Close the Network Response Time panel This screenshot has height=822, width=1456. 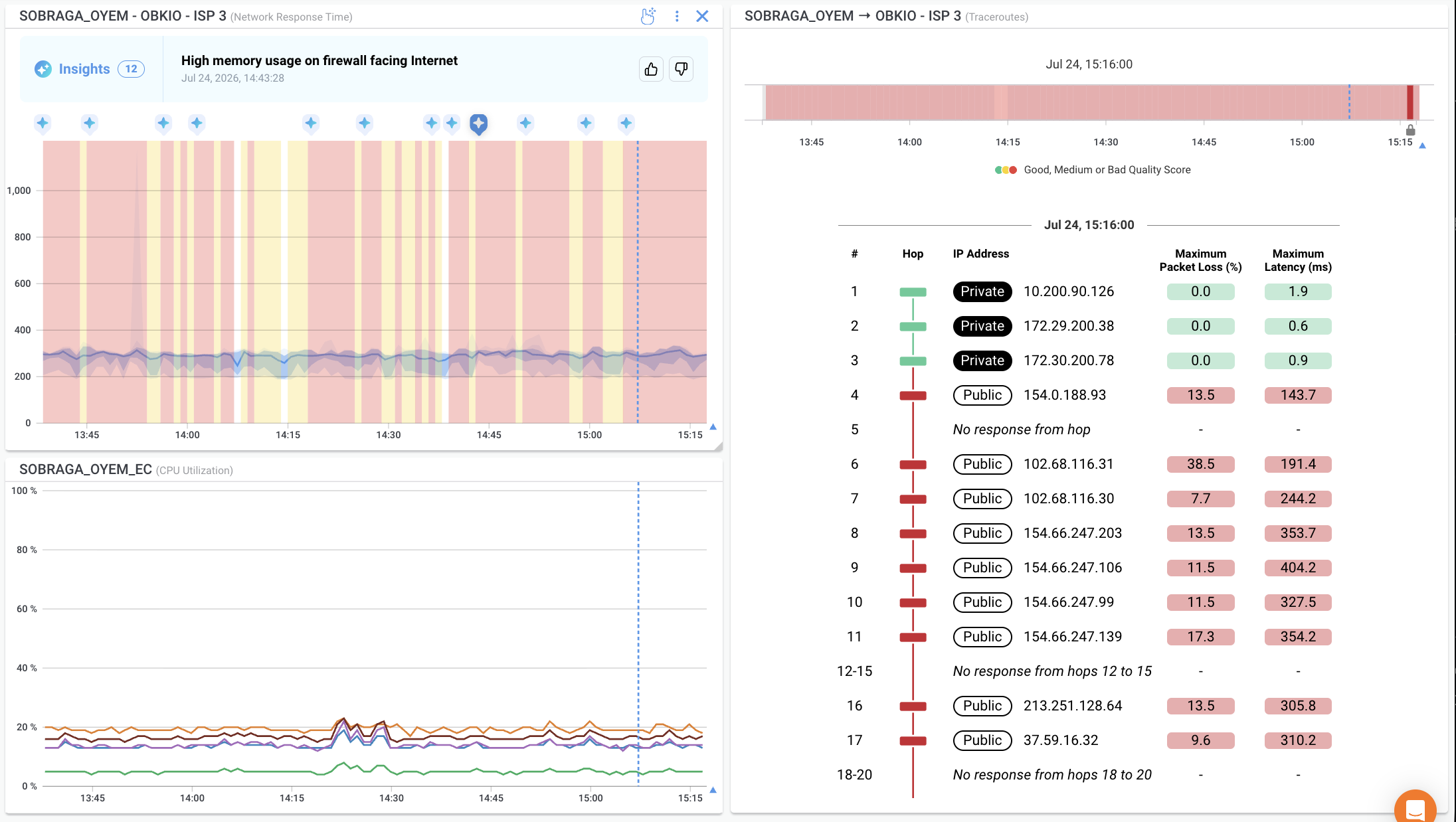tap(702, 17)
